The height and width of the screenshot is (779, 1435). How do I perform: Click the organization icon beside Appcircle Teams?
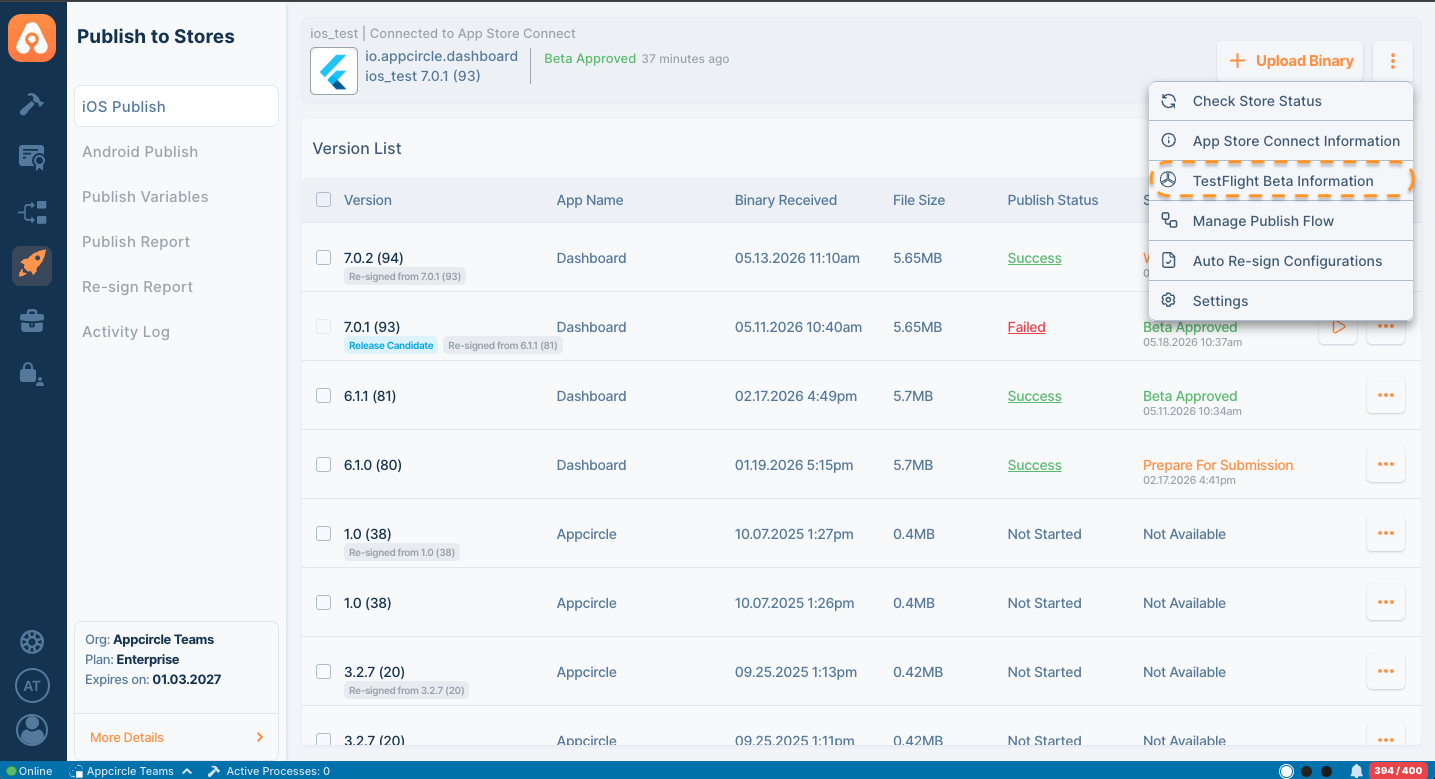[76, 771]
